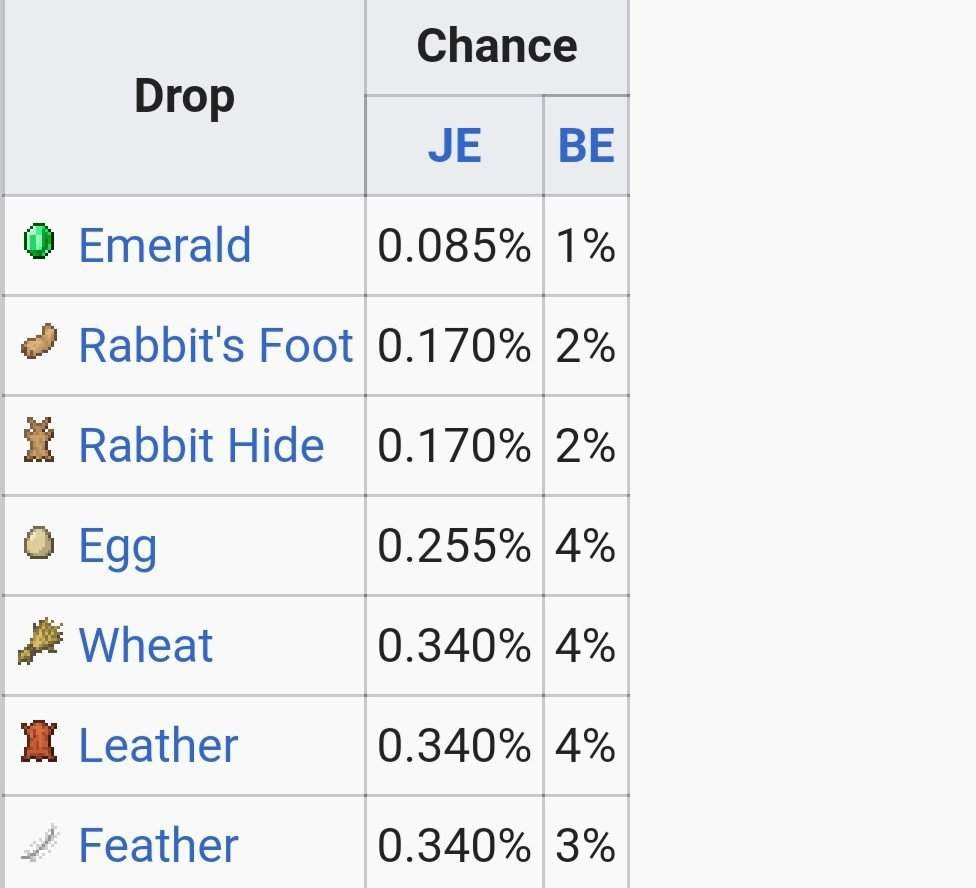The height and width of the screenshot is (888, 976).
Task: Click the Feather 3% BE chance cell
Action: pyautogui.click(x=586, y=846)
